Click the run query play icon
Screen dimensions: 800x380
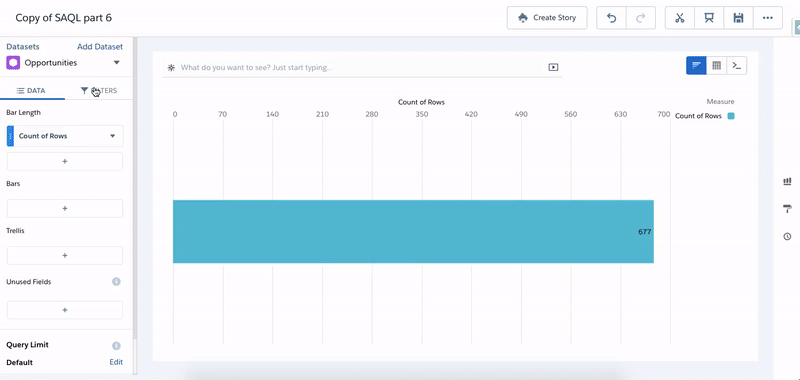[553, 67]
